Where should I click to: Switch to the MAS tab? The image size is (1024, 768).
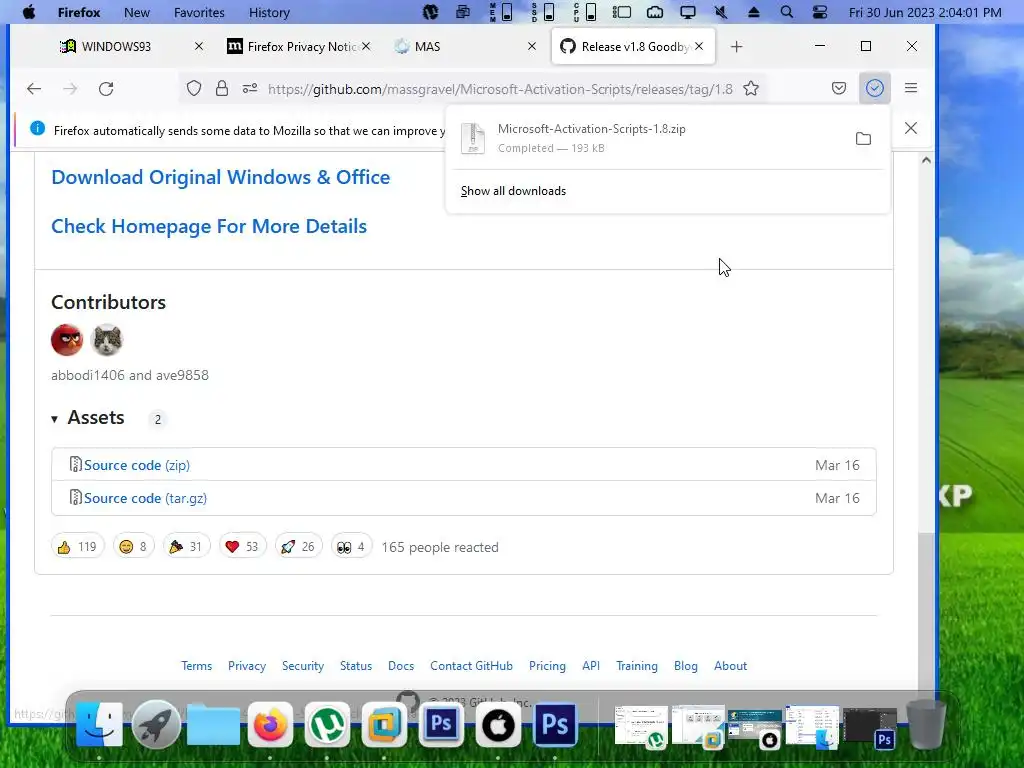tap(466, 46)
